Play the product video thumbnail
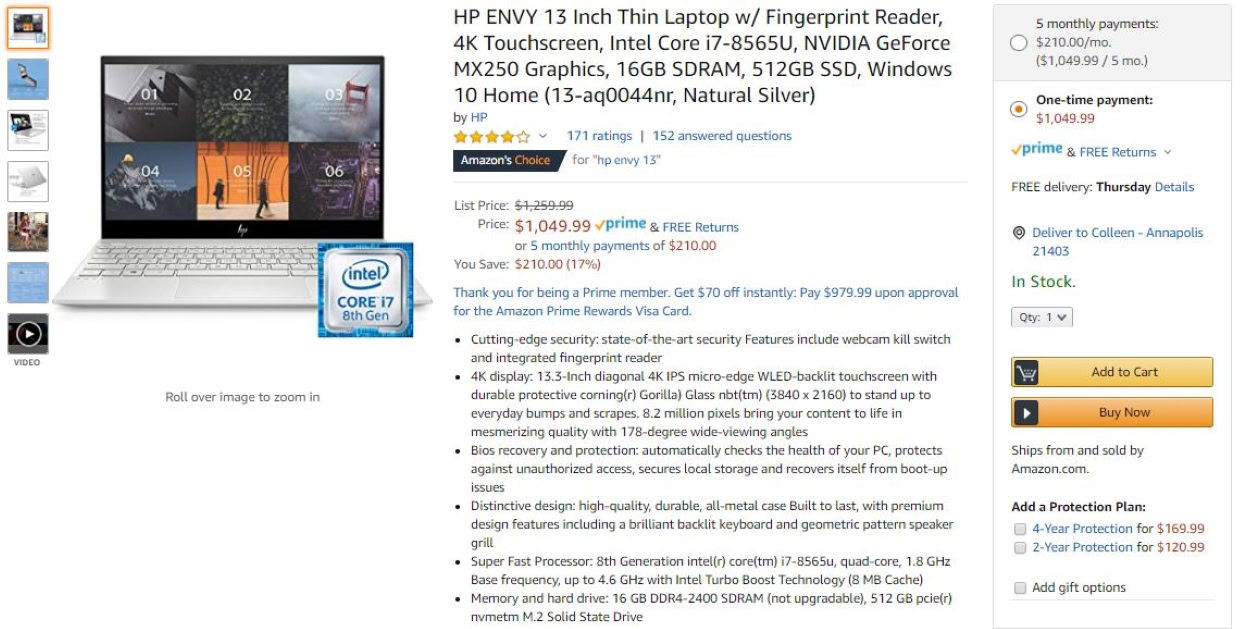This screenshot has height=629, width=1243. (x=28, y=334)
